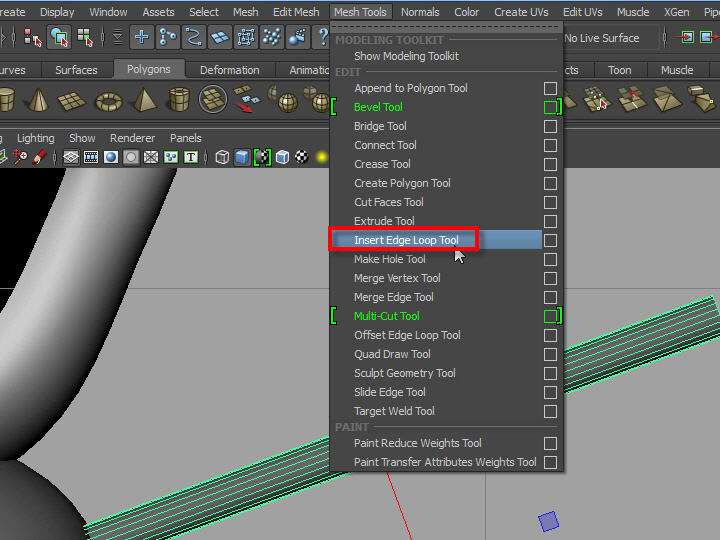Open the viewport Lighting menu
Image resolution: width=720 pixels, height=540 pixels.
coord(36,138)
